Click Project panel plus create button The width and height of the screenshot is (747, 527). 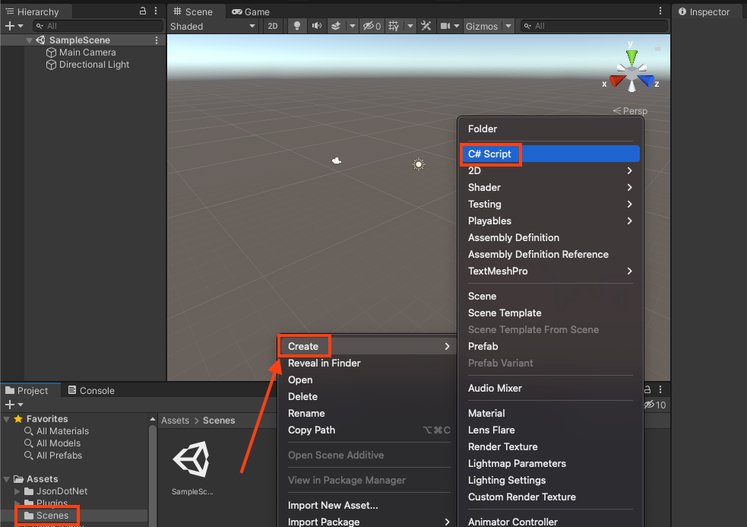pyautogui.click(x=13, y=405)
